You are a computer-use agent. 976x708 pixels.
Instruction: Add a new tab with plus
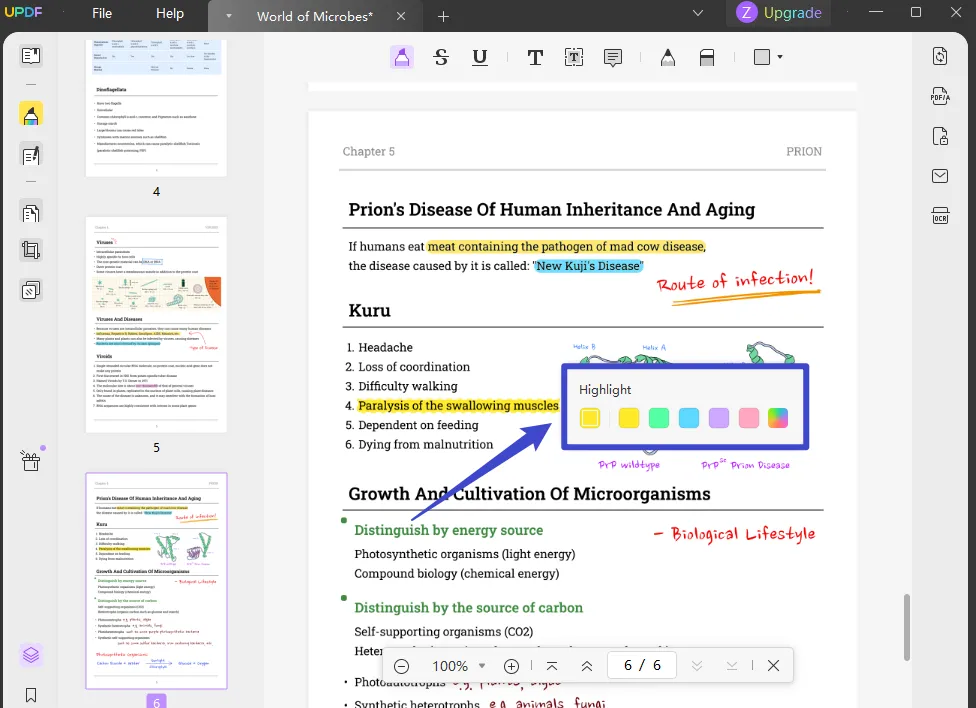pos(443,17)
